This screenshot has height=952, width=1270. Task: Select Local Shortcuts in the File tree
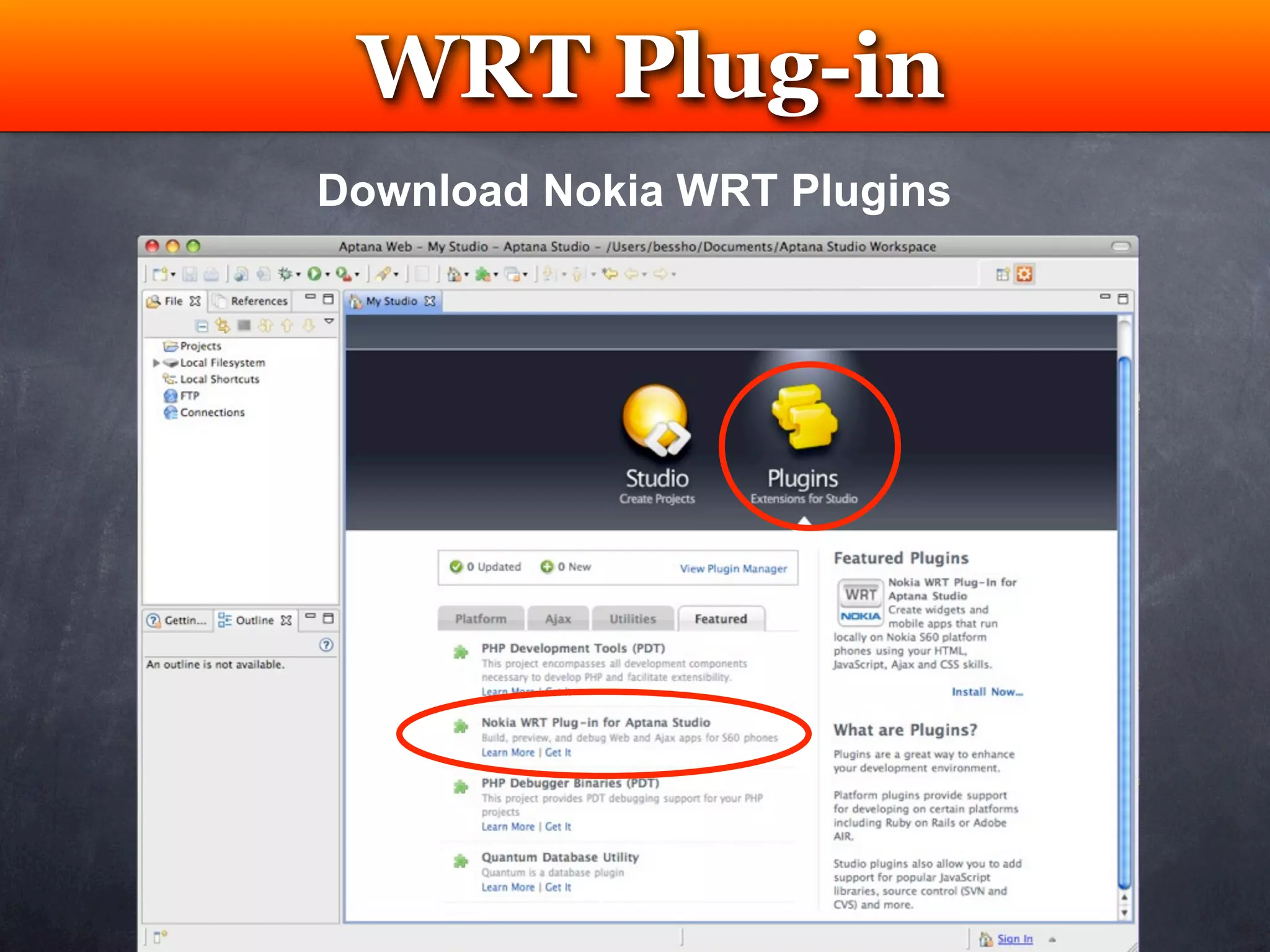(x=211, y=379)
